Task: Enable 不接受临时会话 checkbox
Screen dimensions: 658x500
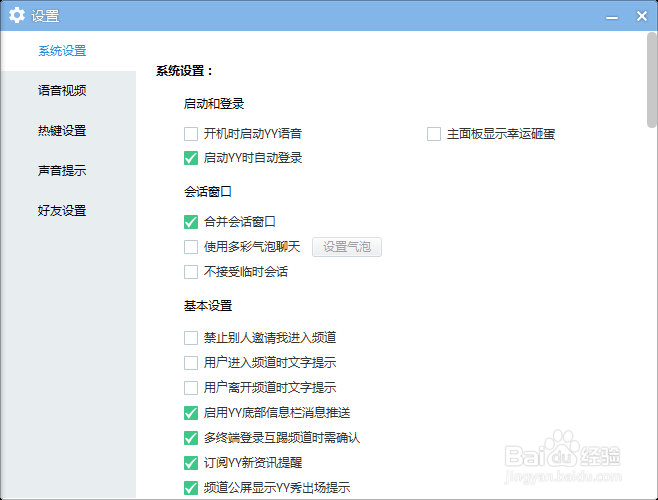Action: (191, 272)
